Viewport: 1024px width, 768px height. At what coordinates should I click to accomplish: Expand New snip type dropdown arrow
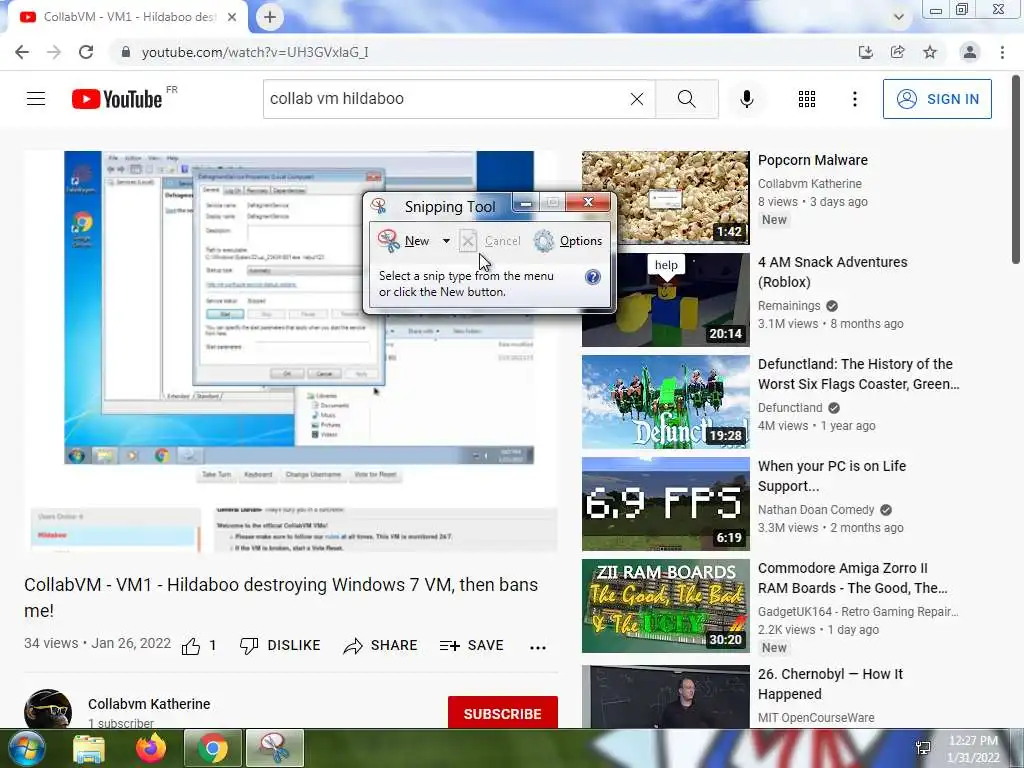point(446,241)
